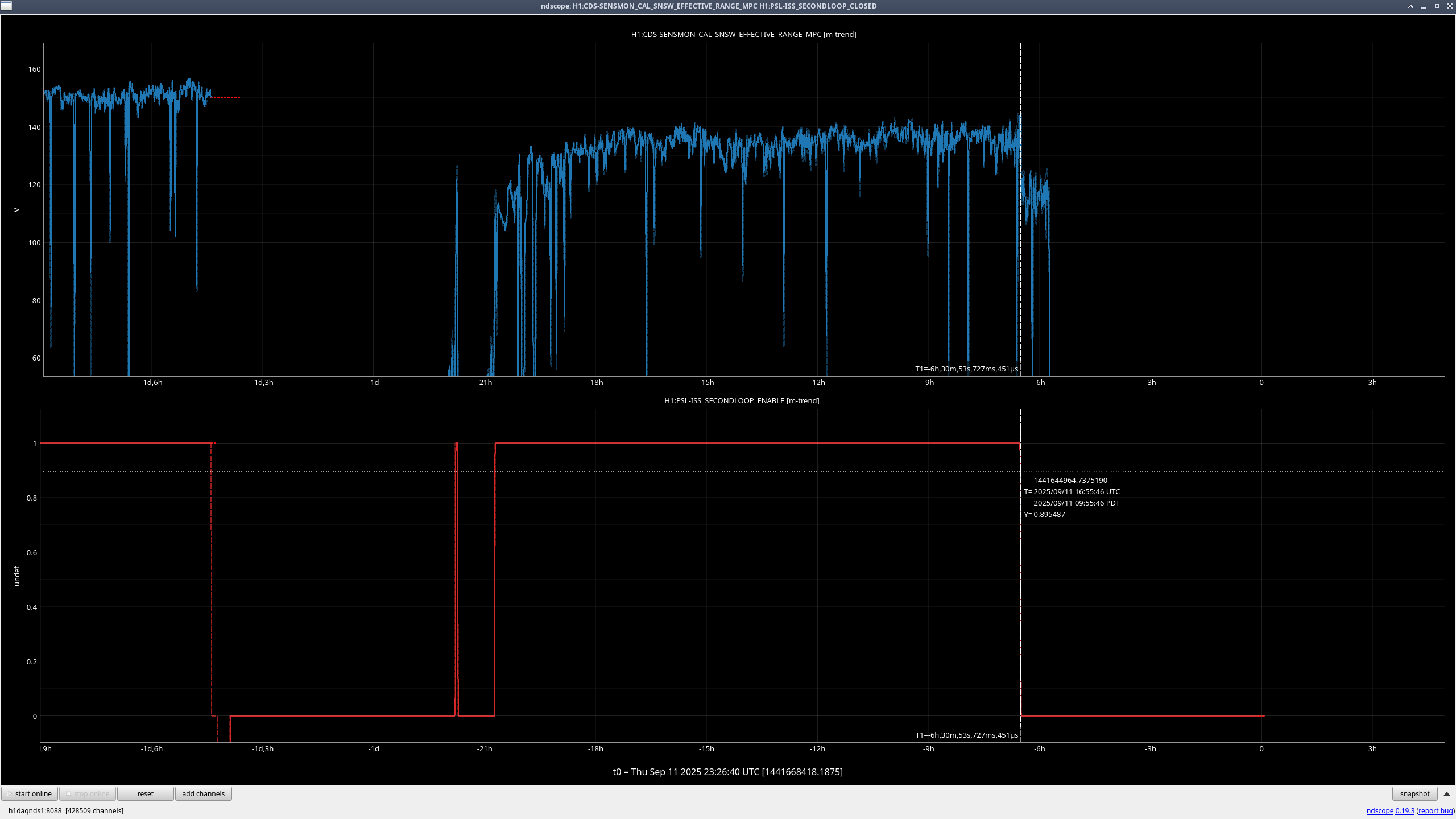Click the start online button
Viewport: 1456px width, 819px height.
(30, 793)
